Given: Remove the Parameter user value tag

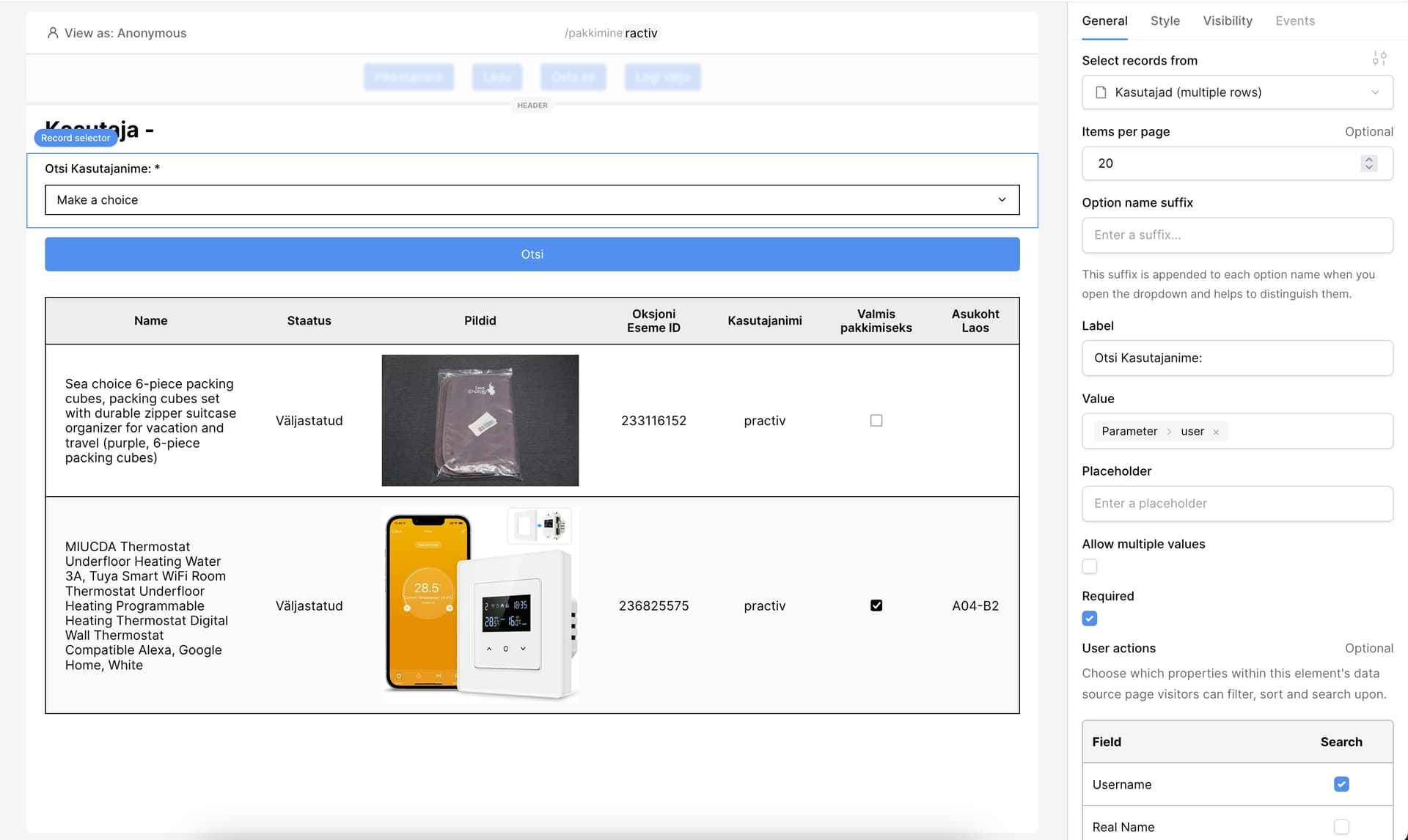Looking at the screenshot, I should (x=1216, y=432).
